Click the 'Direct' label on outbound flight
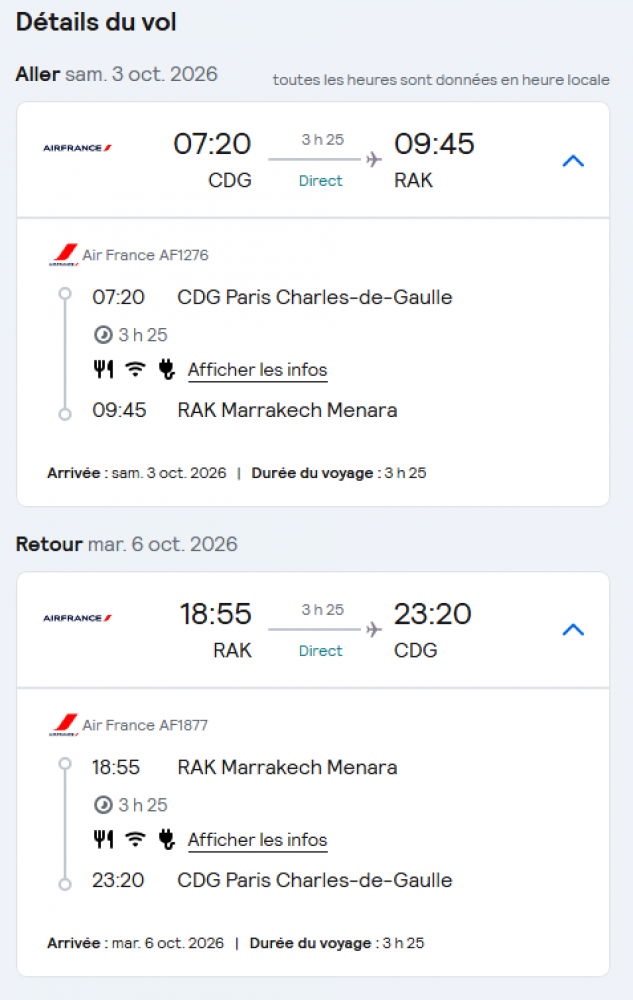The height and width of the screenshot is (1000, 633). (320, 181)
